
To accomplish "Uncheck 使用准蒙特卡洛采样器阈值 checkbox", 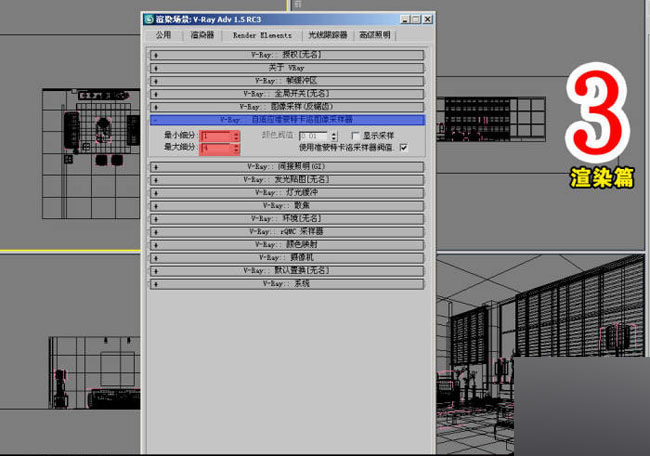I will pos(404,148).
